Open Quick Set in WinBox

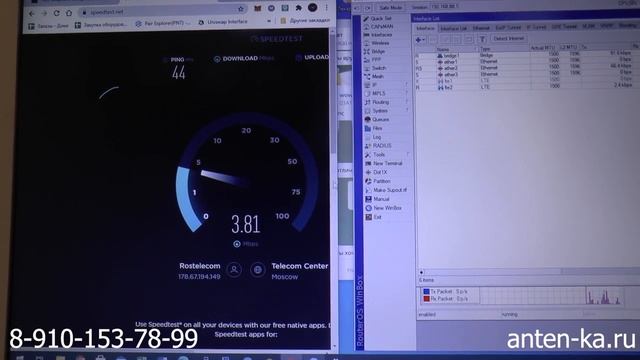click(x=377, y=19)
